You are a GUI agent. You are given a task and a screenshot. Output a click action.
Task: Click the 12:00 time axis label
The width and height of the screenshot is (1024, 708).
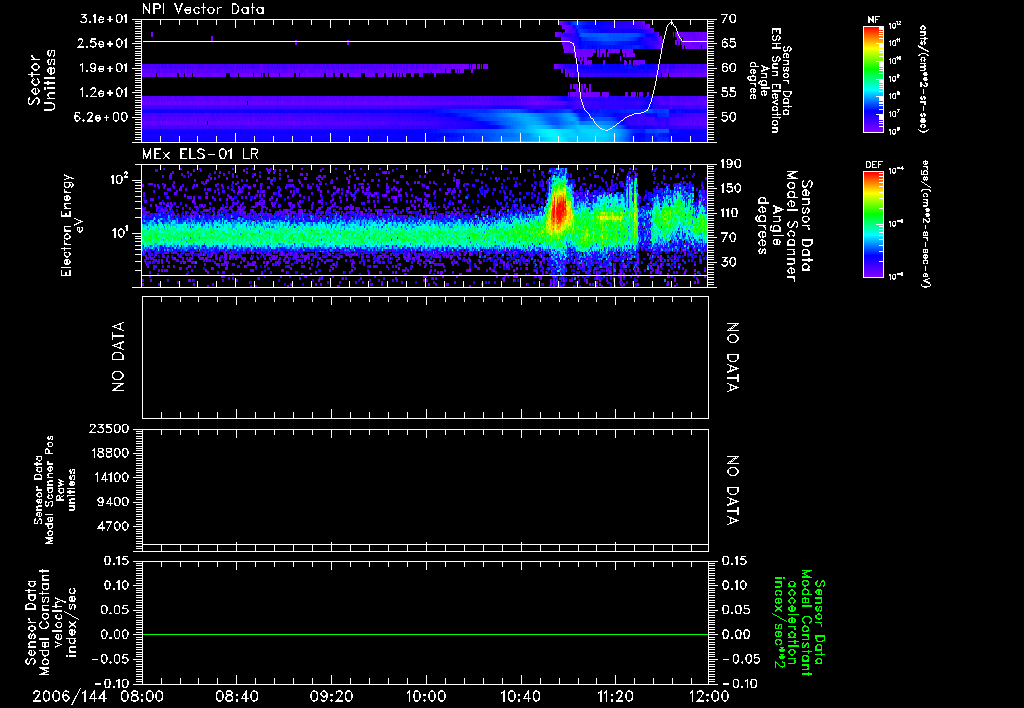(710, 695)
